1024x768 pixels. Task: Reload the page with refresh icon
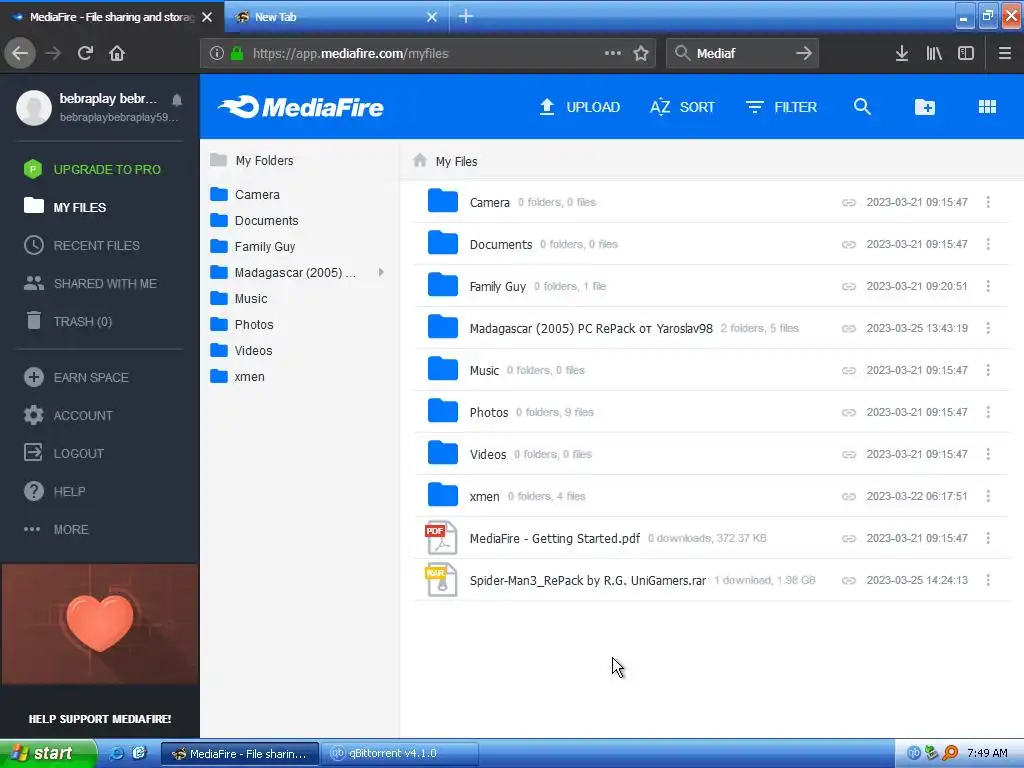pos(85,53)
